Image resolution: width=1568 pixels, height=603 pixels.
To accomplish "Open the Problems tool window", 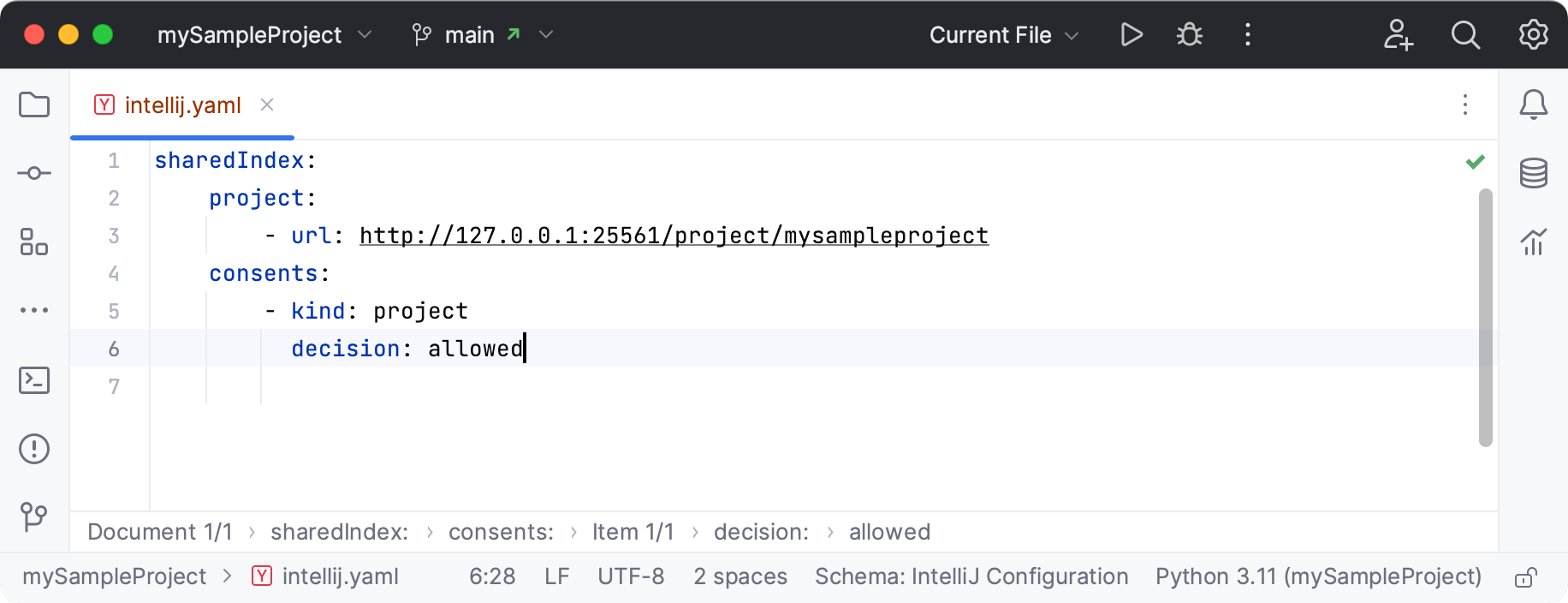I will click(x=33, y=448).
